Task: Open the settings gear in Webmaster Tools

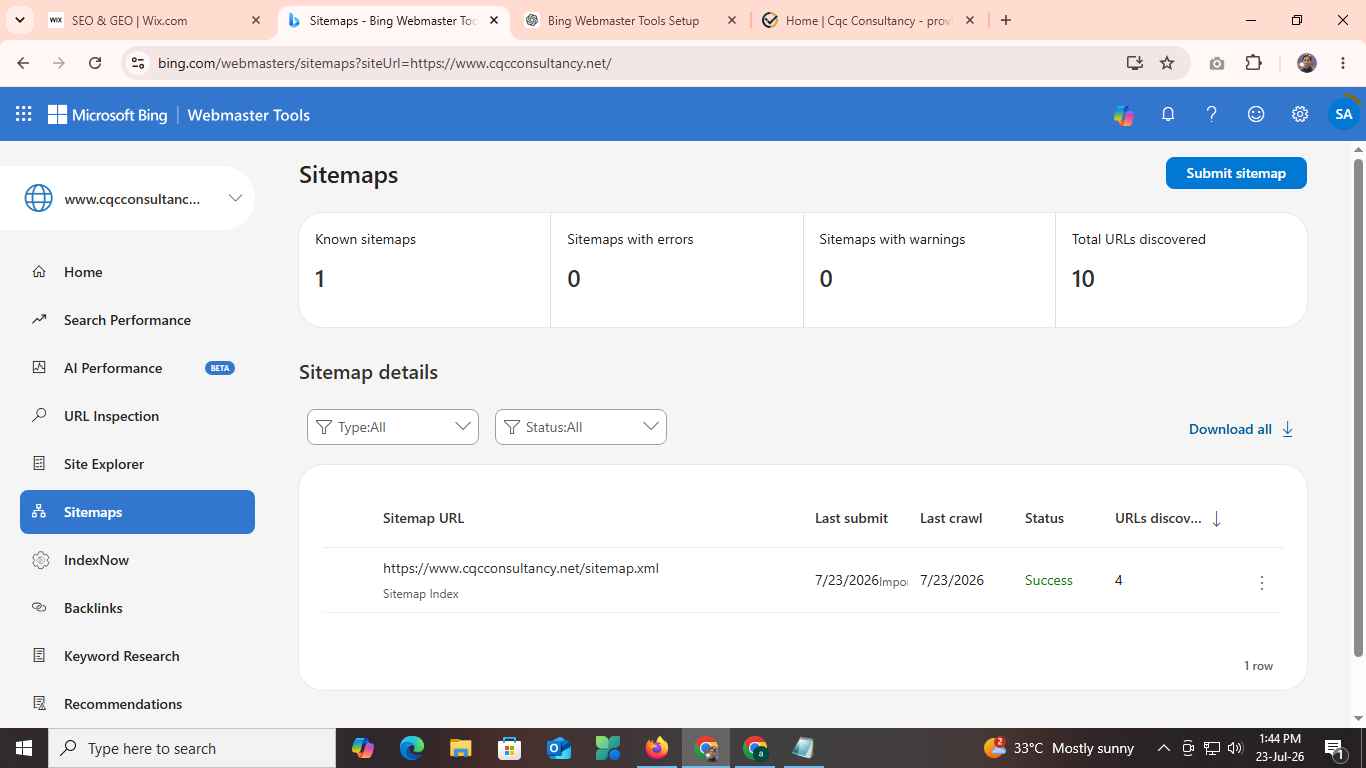Action: click(1300, 115)
